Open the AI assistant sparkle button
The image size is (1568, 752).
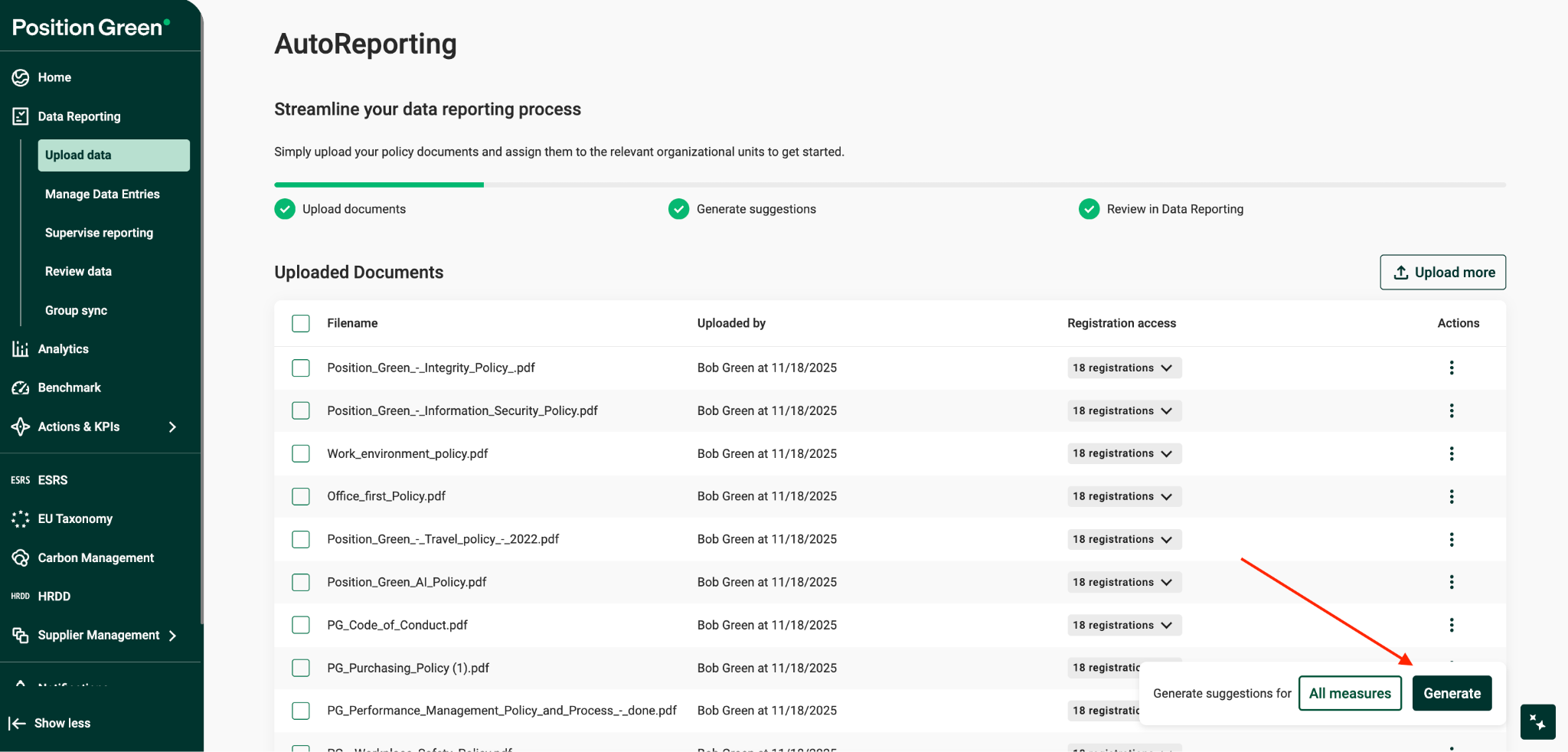[x=1537, y=721]
